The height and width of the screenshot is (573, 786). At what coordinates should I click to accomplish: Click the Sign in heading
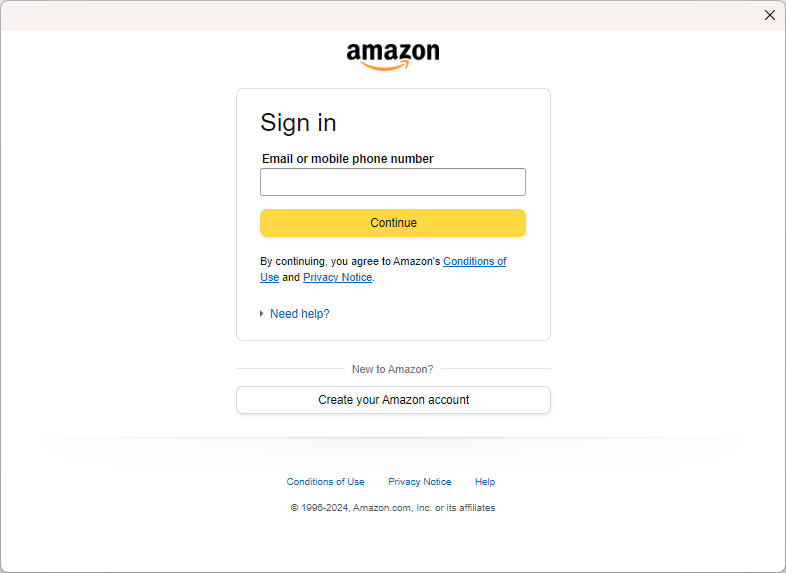[298, 123]
